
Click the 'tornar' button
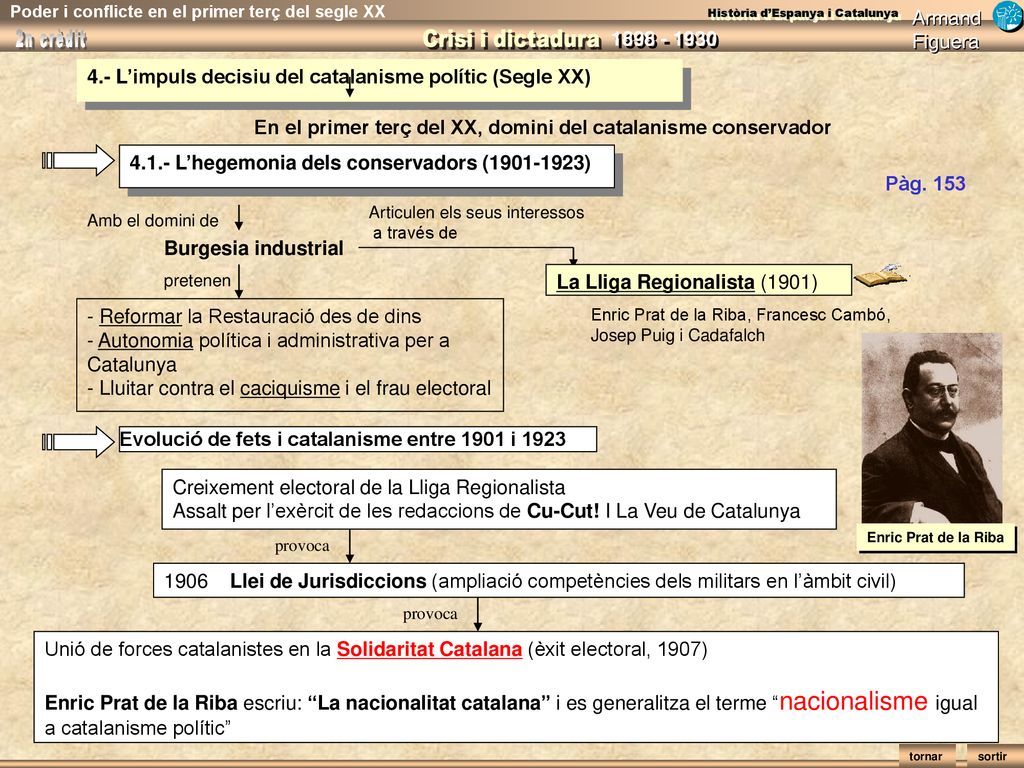pyautogui.click(x=925, y=756)
